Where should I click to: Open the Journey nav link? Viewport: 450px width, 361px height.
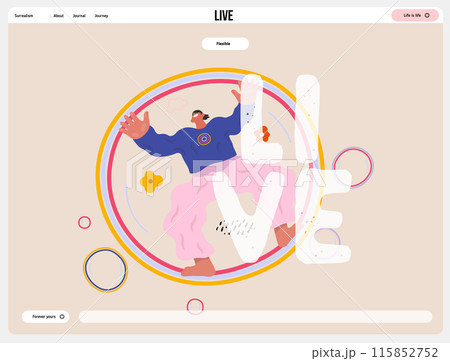tap(101, 16)
